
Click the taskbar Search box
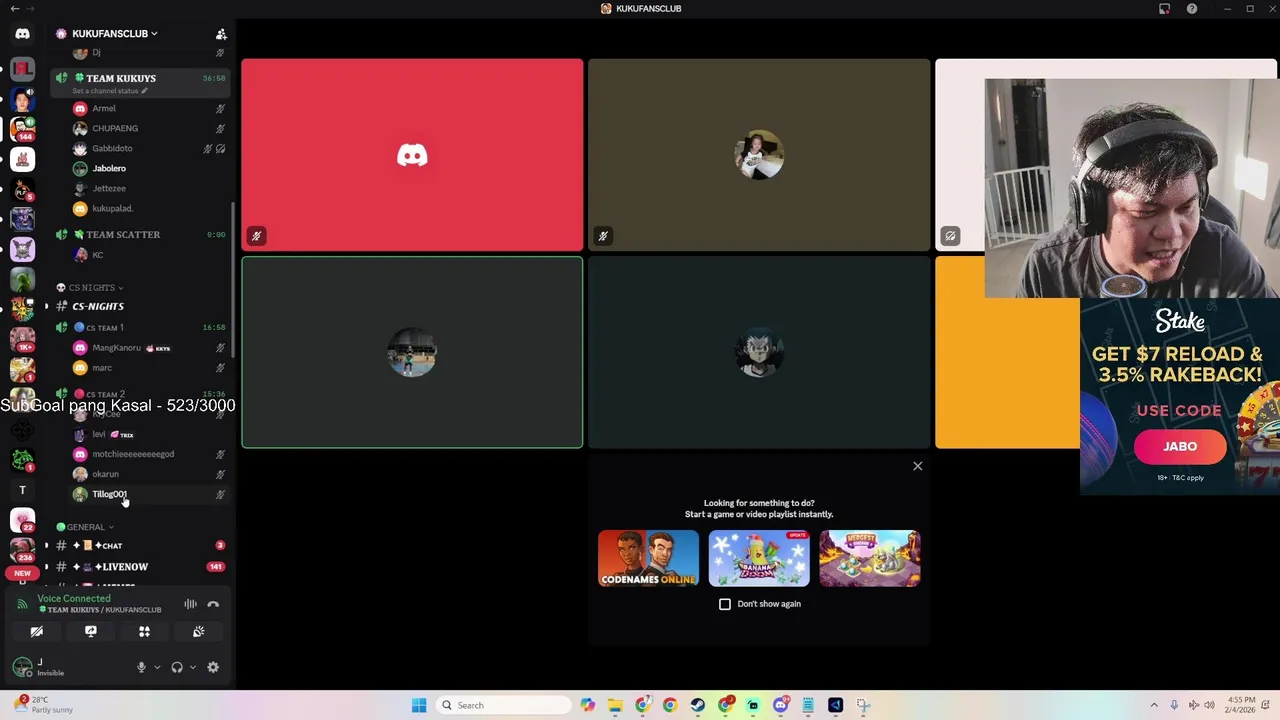[505, 705]
